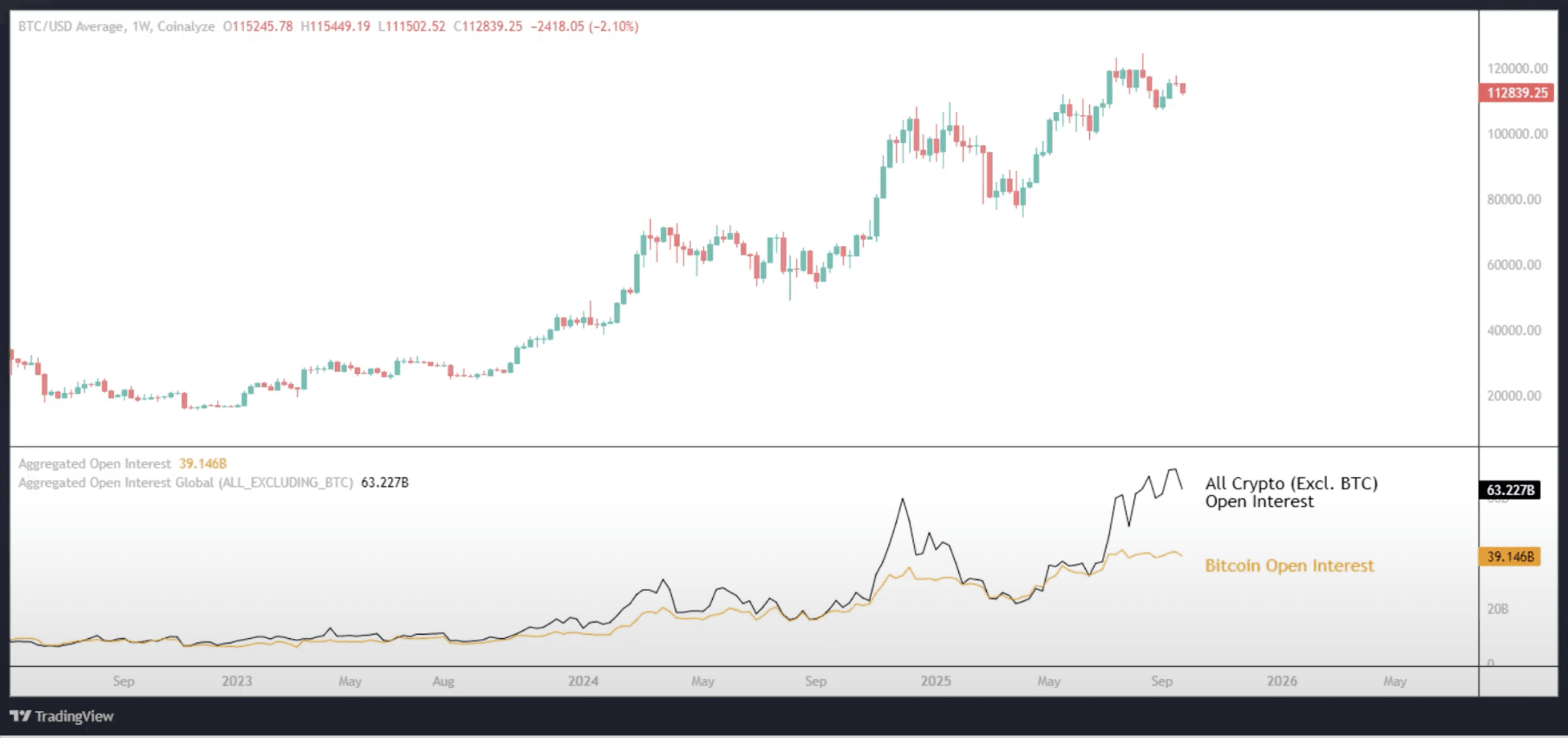Click the 100000.00 price scale label

tap(1517, 134)
